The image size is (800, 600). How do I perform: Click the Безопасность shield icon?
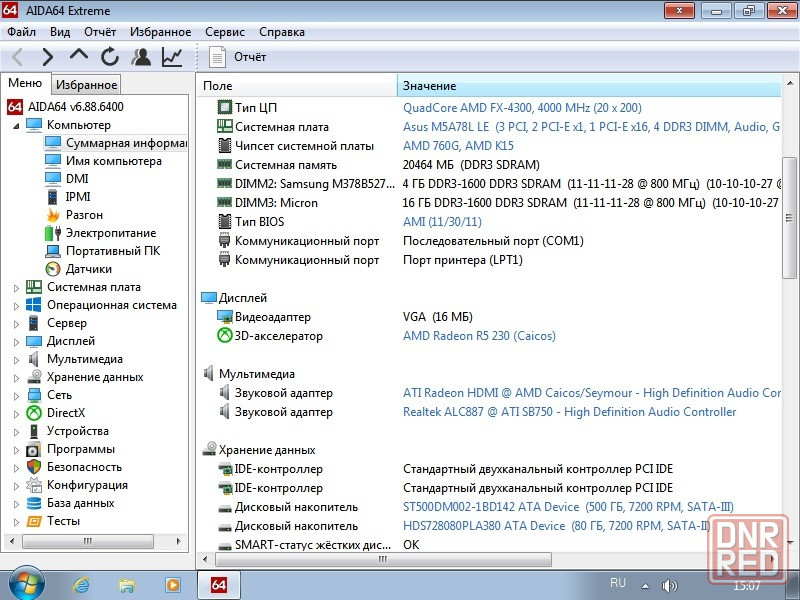(34, 467)
